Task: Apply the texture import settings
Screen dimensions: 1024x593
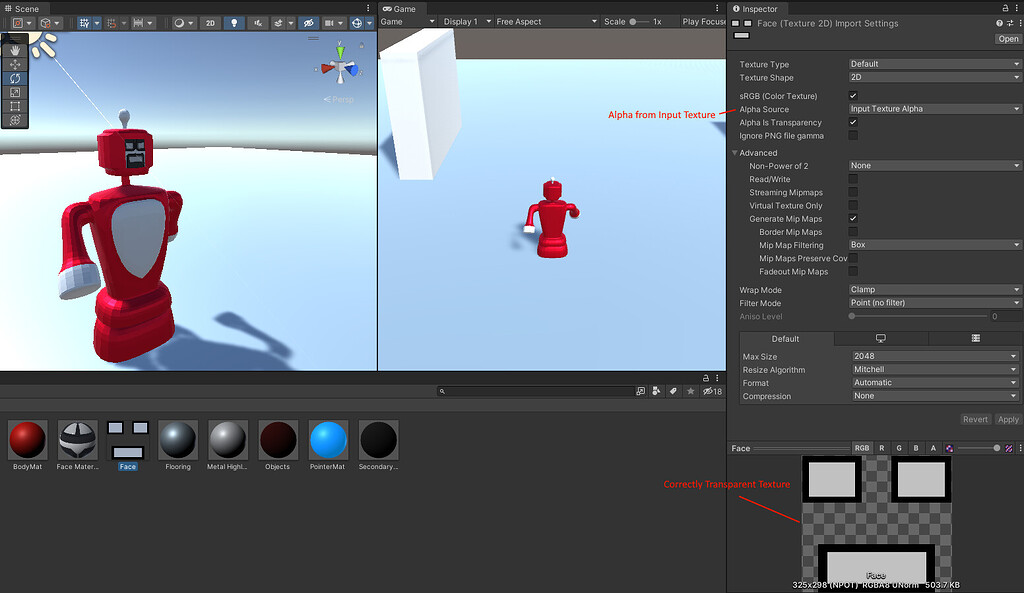Action: [x=1007, y=419]
